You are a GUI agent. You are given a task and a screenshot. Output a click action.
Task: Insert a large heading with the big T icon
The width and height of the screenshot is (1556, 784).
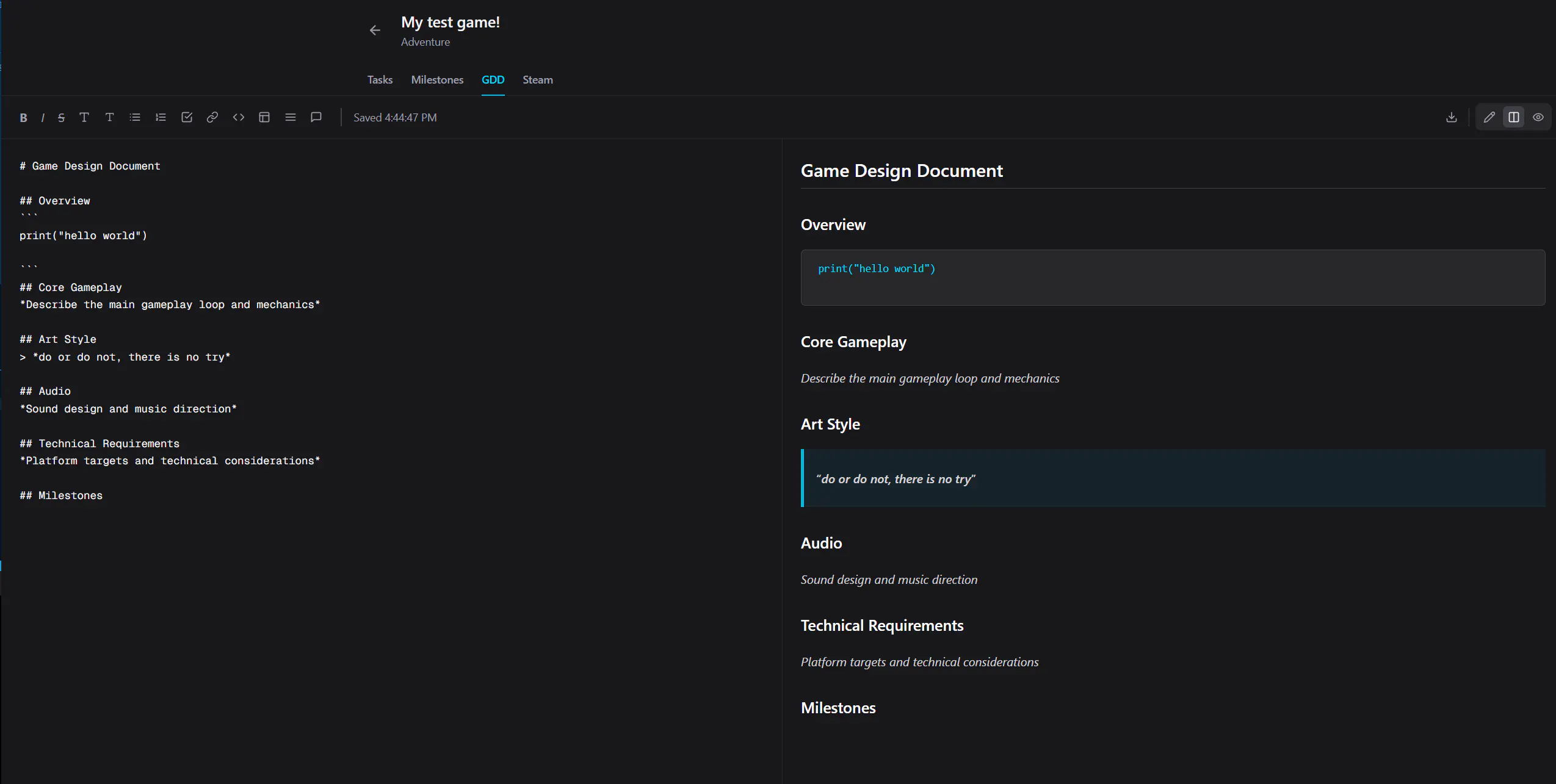[x=84, y=117]
